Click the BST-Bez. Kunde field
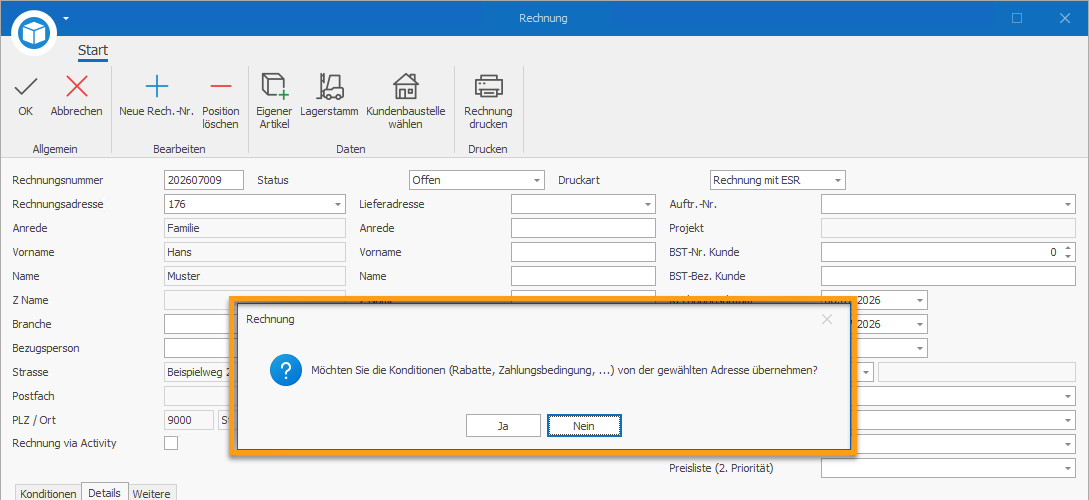The image size is (1089, 500). click(948, 276)
